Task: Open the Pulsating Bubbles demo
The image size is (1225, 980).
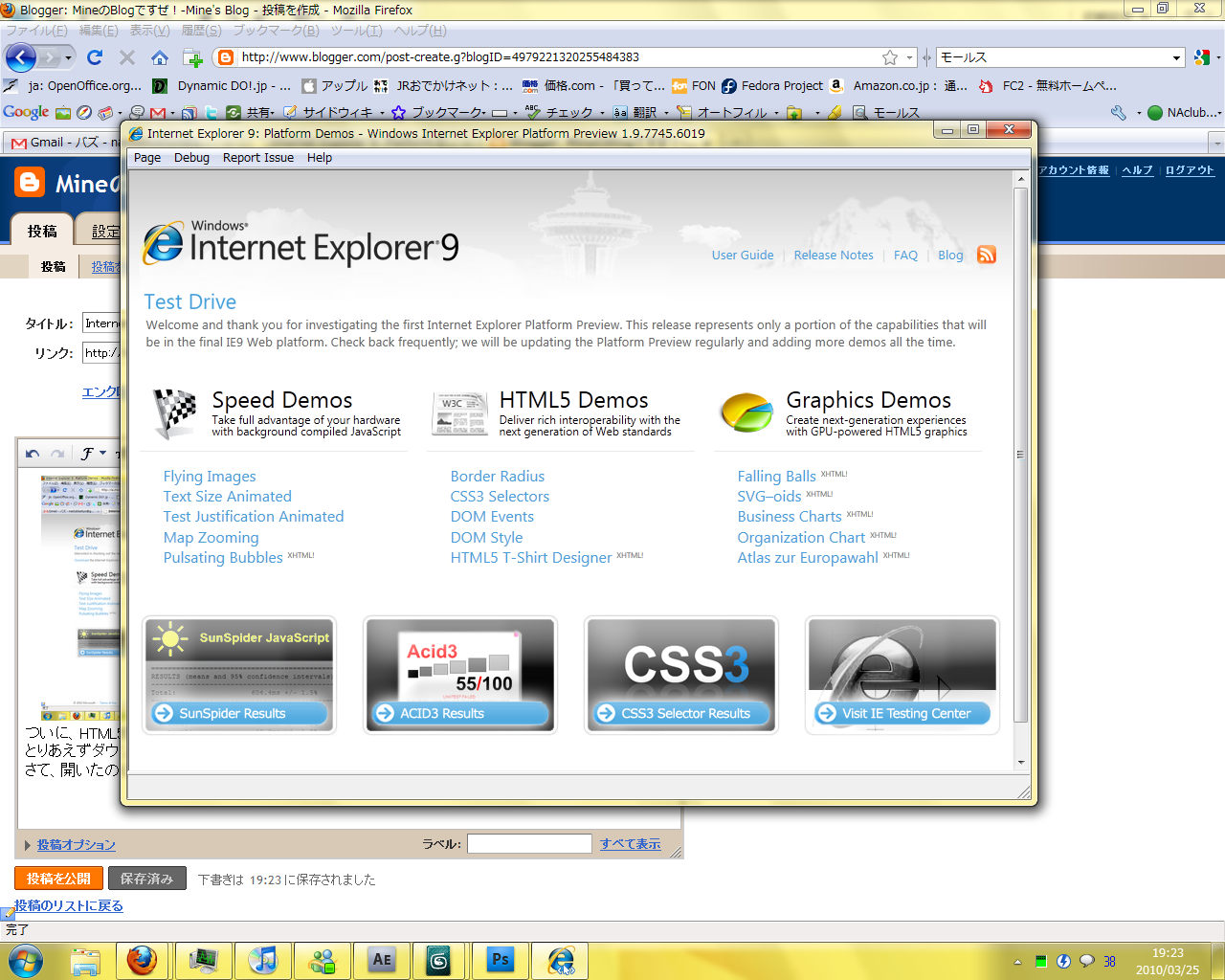Action: (x=223, y=558)
